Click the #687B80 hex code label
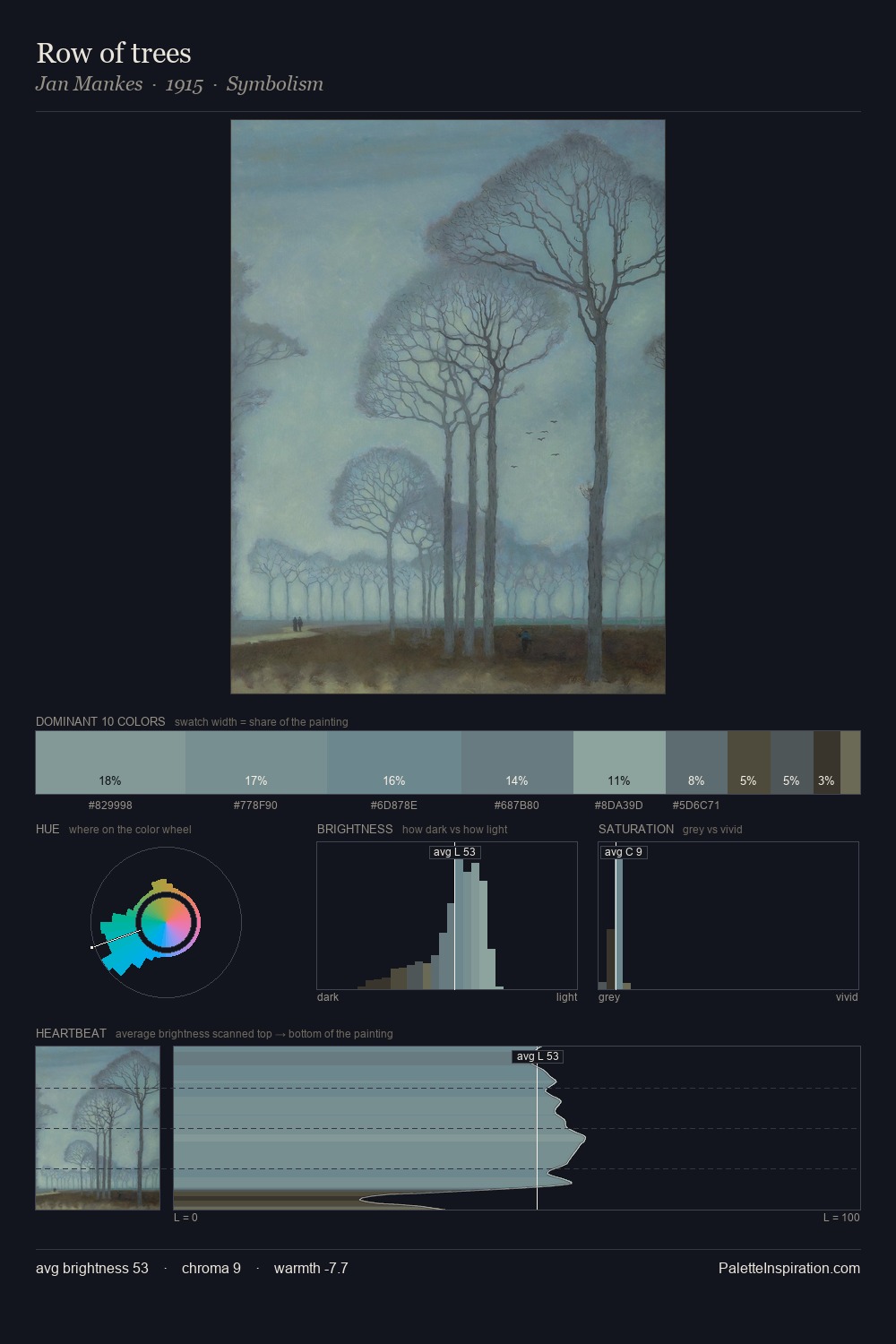 (517, 806)
